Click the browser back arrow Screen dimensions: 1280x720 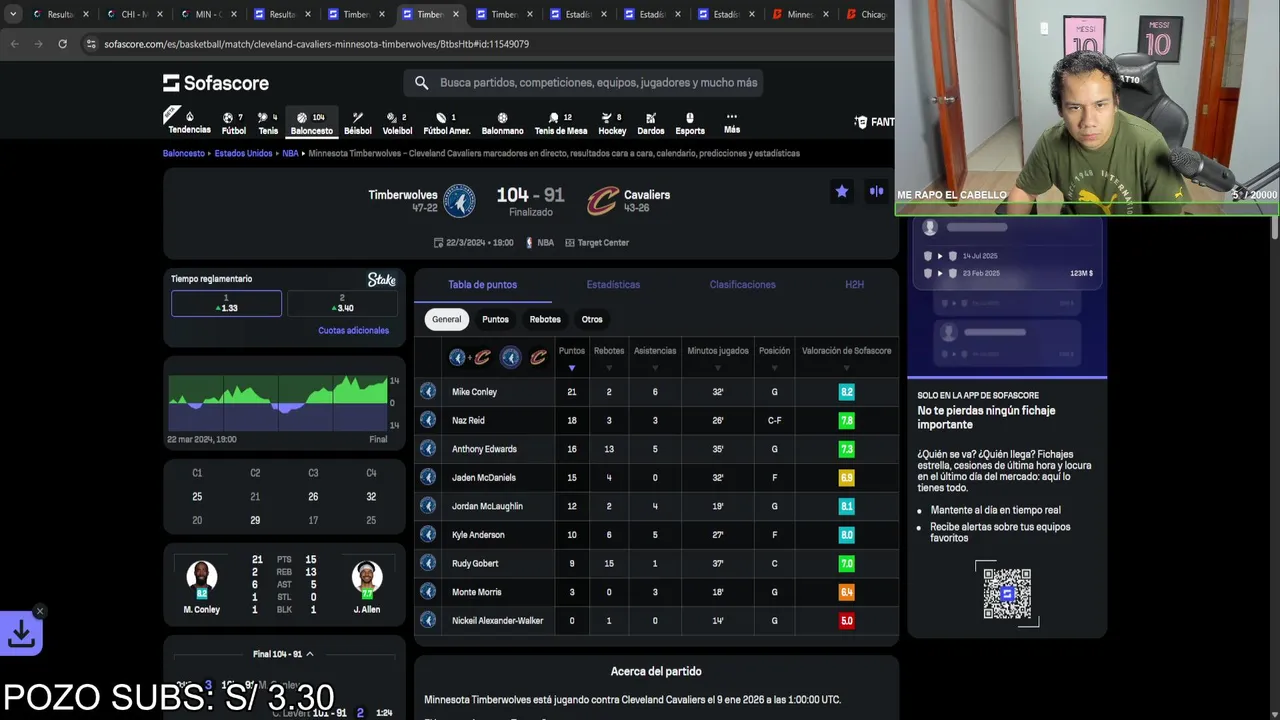14,44
